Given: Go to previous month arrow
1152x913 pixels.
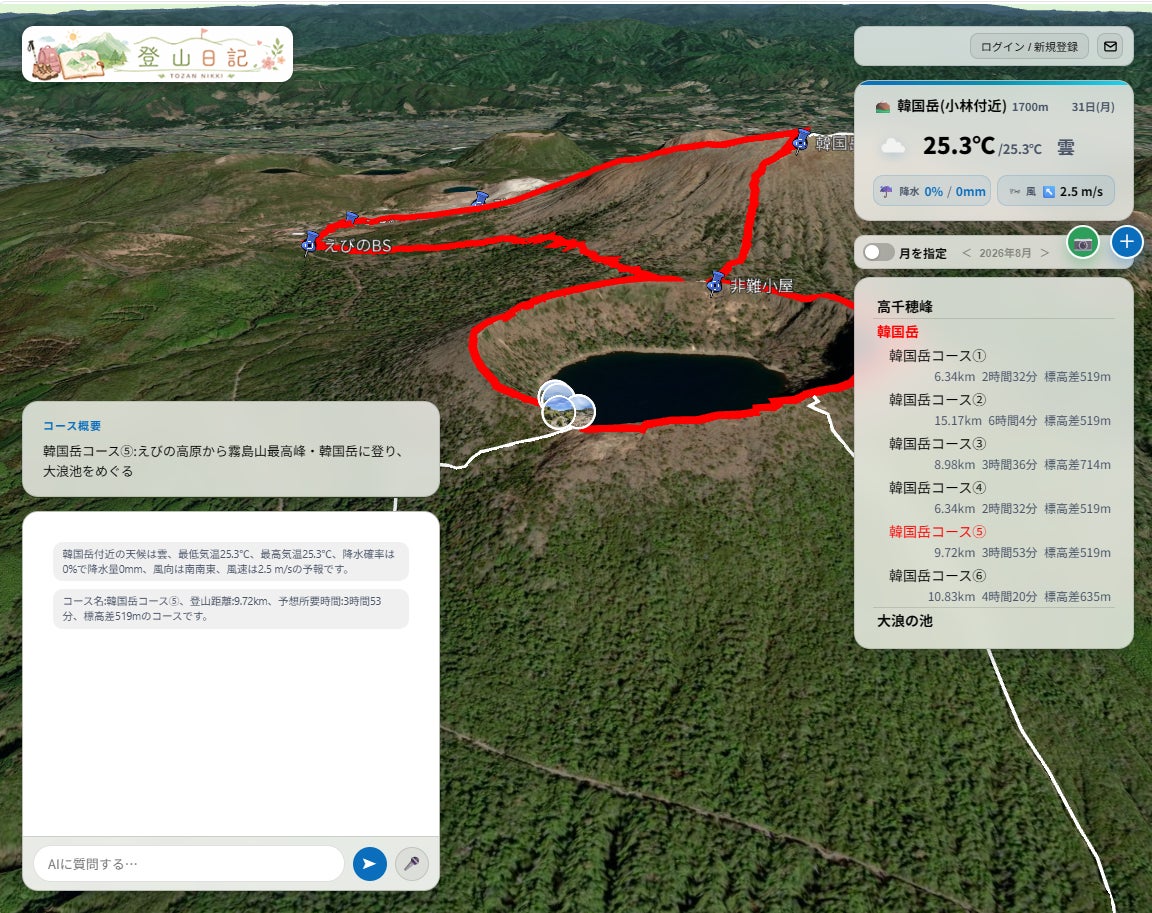Looking at the screenshot, I should click(x=966, y=253).
